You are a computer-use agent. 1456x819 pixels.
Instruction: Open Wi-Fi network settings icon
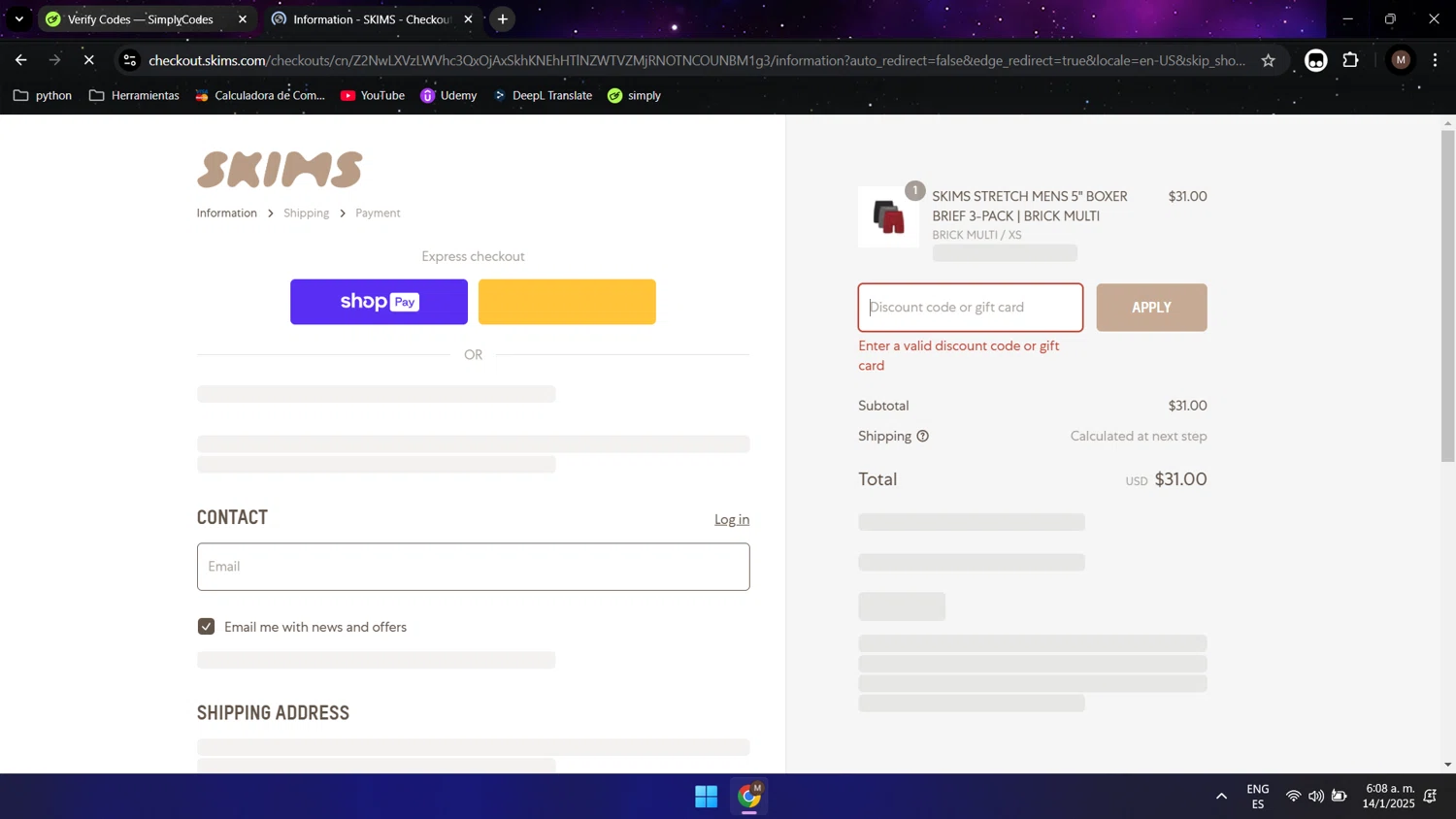(x=1293, y=797)
